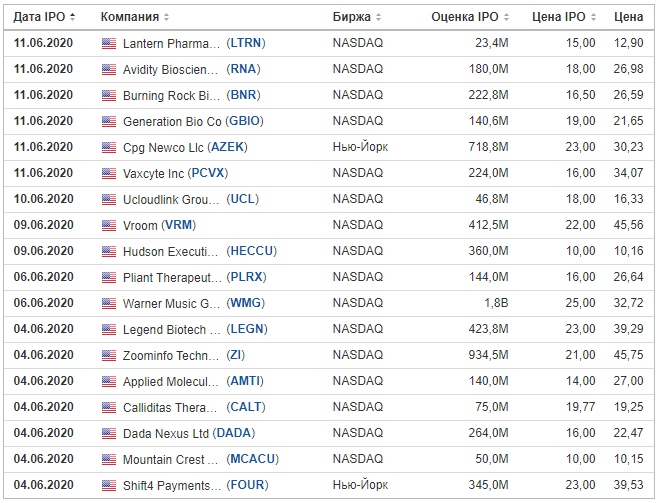Viewport: 660px width, 503px height.
Task: Click the flag icon for Warner Music
Action: 109,304
